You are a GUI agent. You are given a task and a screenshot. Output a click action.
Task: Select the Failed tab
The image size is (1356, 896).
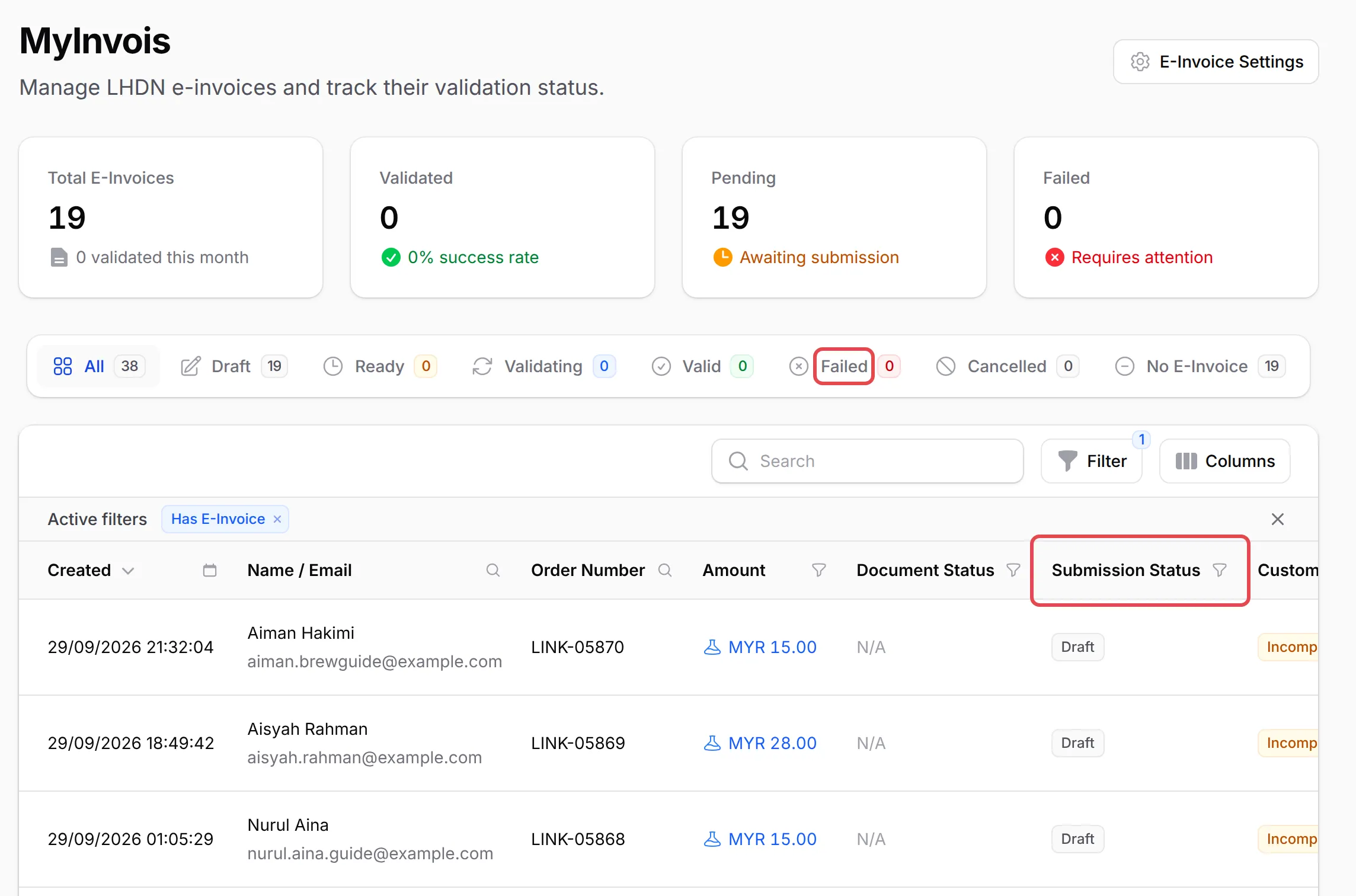tap(844, 366)
